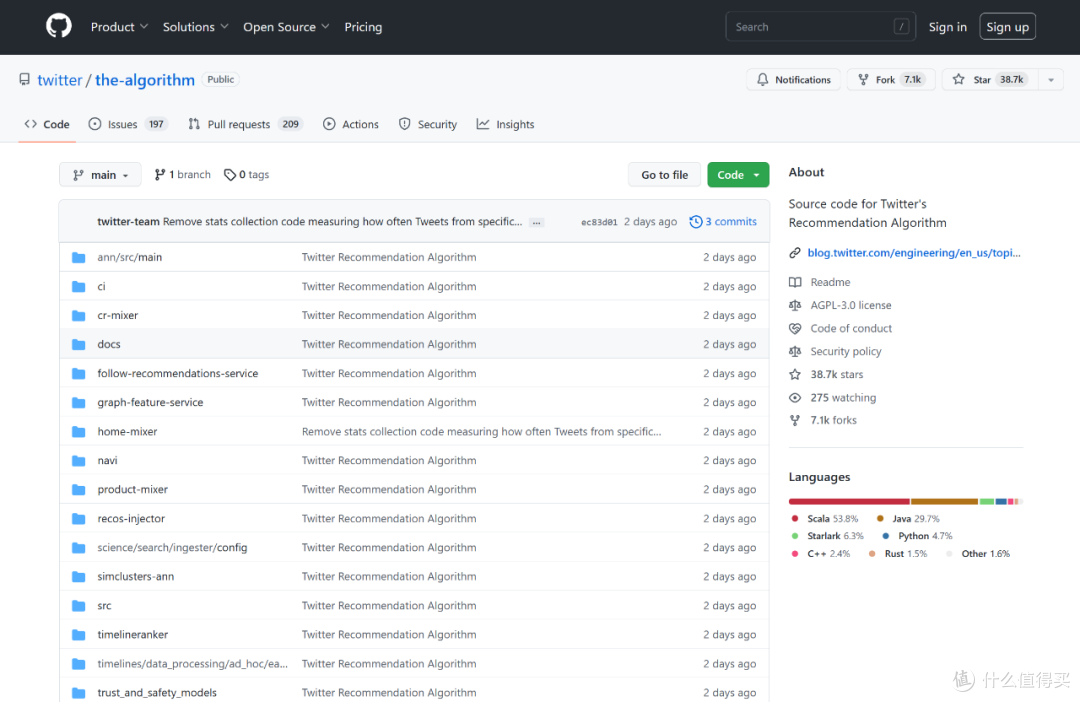This screenshot has width=1080, height=702.
Task: Open the main branch selector dropdown
Action: (x=100, y=175)
